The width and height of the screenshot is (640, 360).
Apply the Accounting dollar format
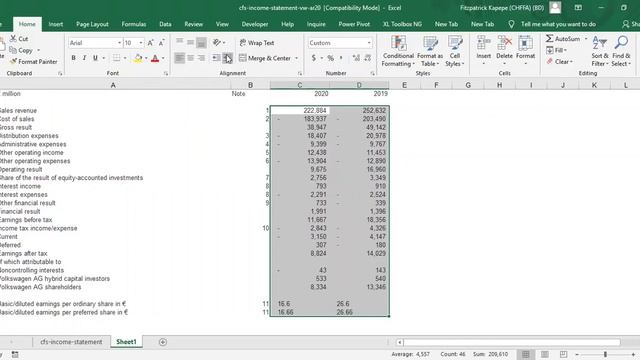point(313,58)
